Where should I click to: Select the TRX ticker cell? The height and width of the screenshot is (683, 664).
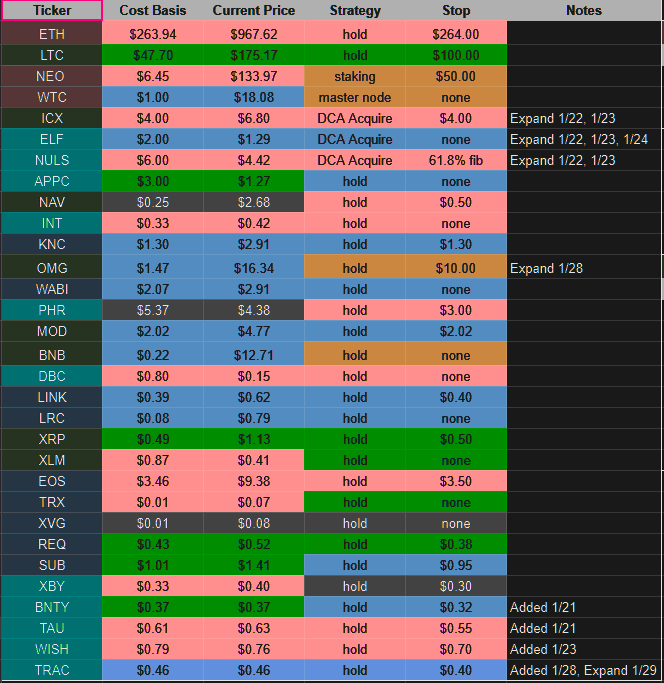pyautogui.click(x=52, y=502)
